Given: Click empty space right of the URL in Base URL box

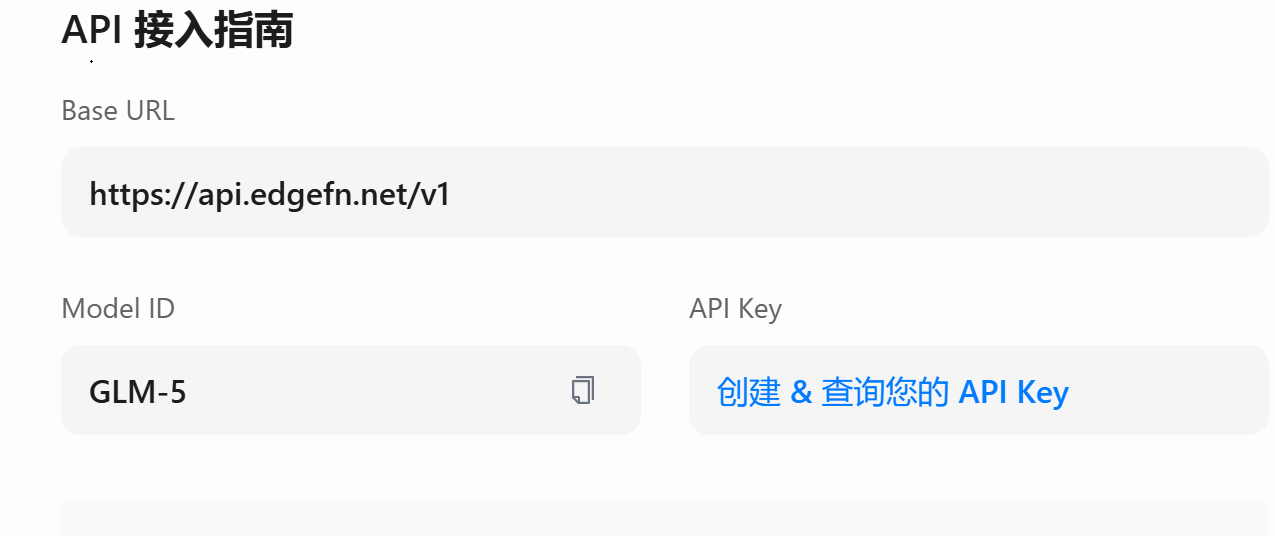Looking at the screenshot, I should [850, 192].
